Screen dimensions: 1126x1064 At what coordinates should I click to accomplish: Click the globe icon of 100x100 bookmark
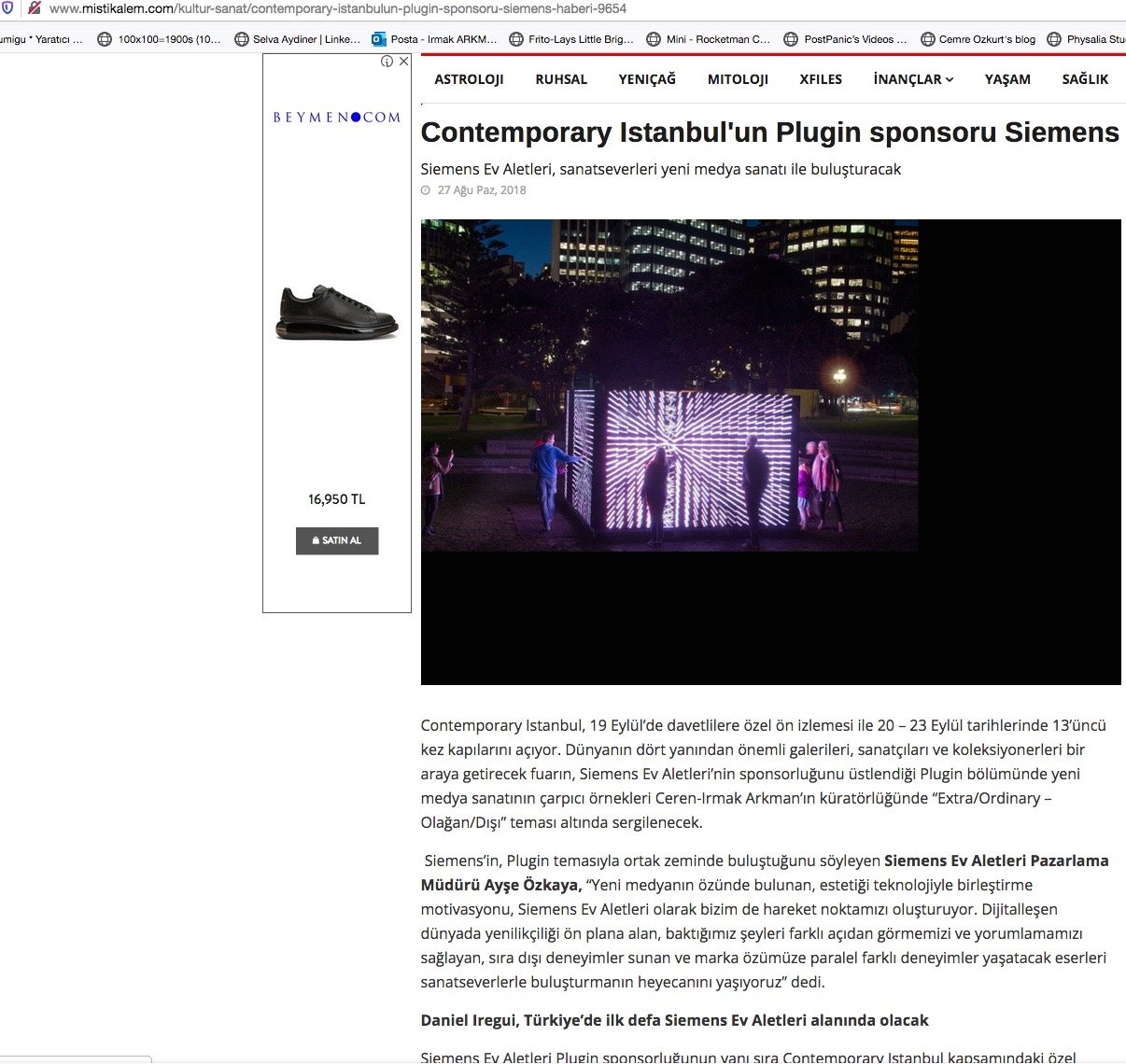tap(105, 39)
